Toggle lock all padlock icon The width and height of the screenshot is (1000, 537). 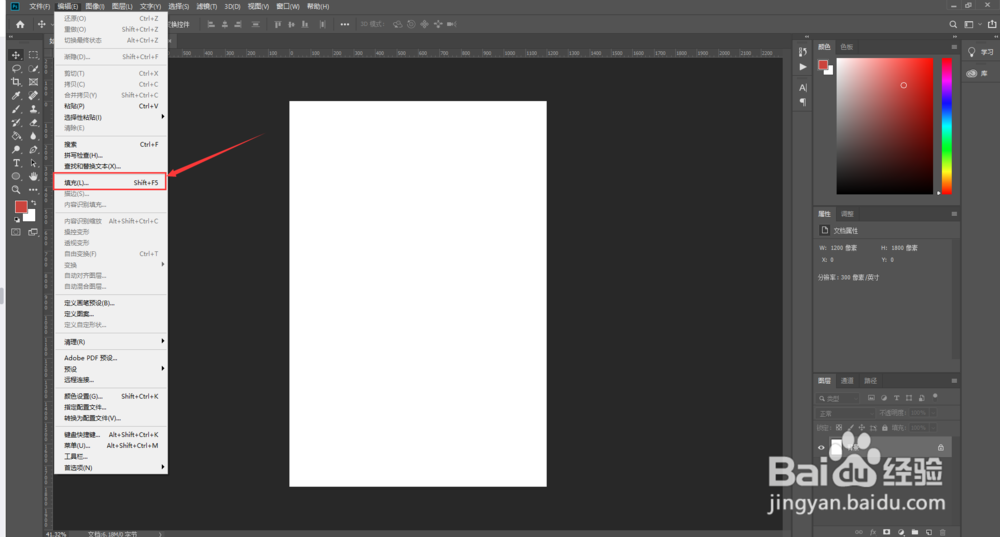tap(885, 427)
